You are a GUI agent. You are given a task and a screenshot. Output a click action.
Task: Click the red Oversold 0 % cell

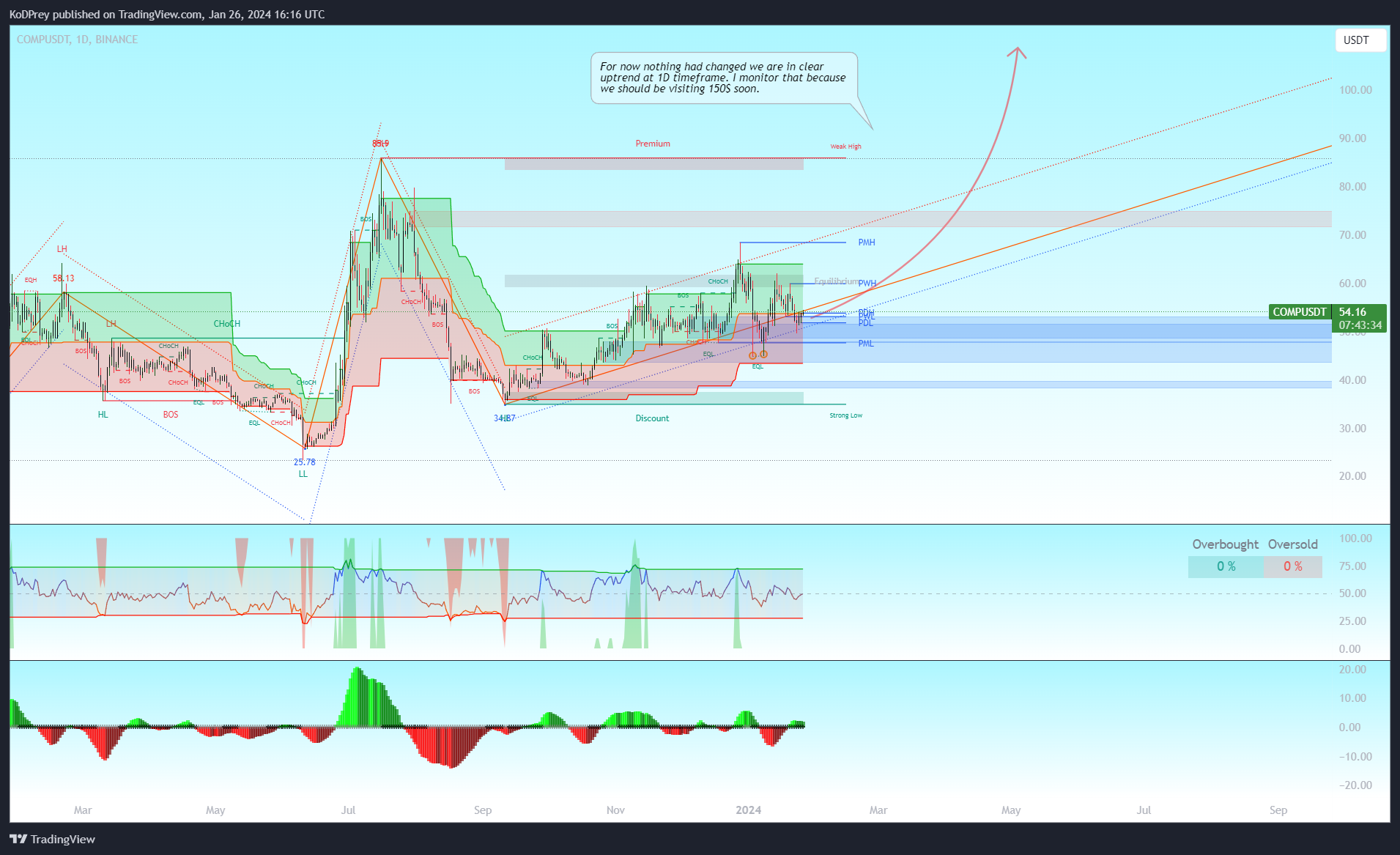point(1293,566)
